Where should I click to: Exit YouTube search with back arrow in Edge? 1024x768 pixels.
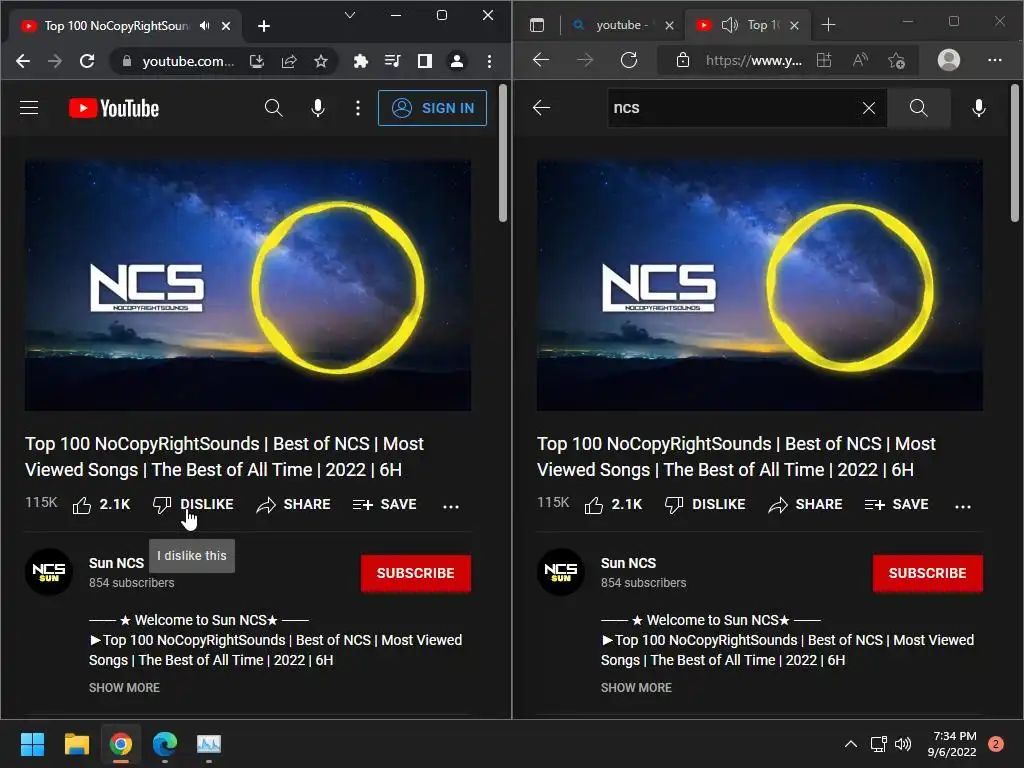tap(541, 108)
